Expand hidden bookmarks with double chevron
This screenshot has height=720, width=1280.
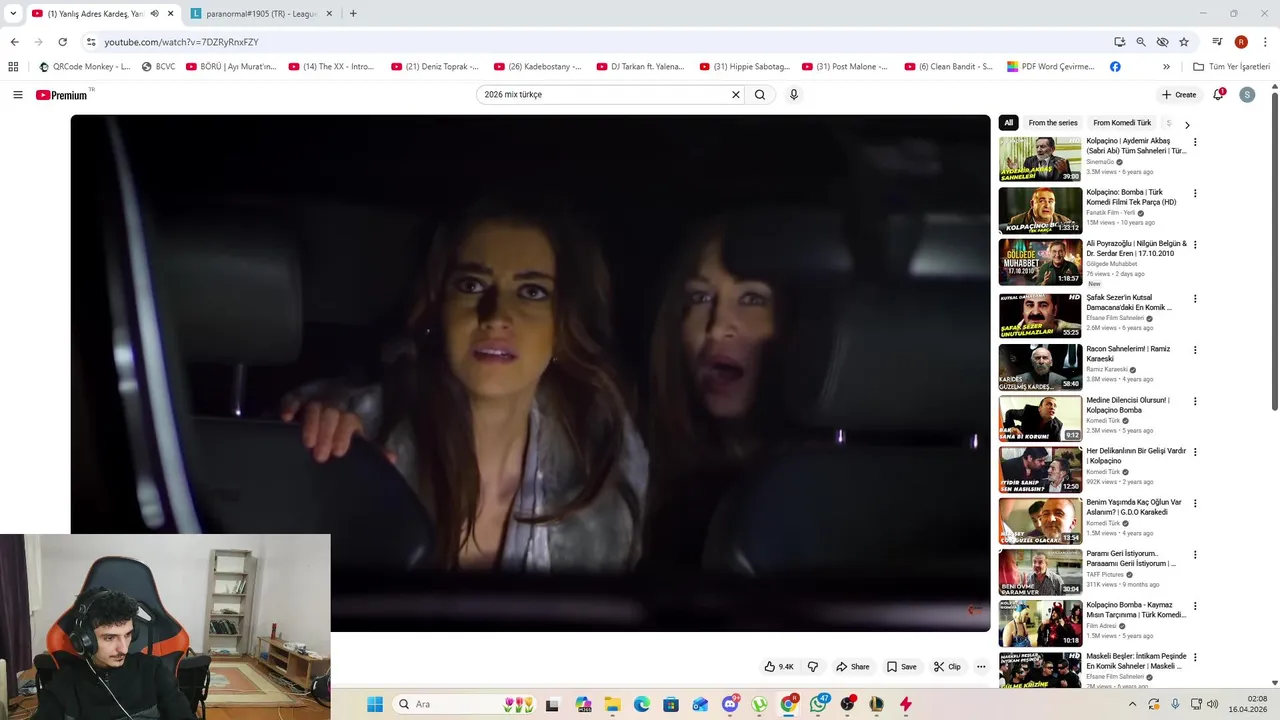[x=1166, y=67]
